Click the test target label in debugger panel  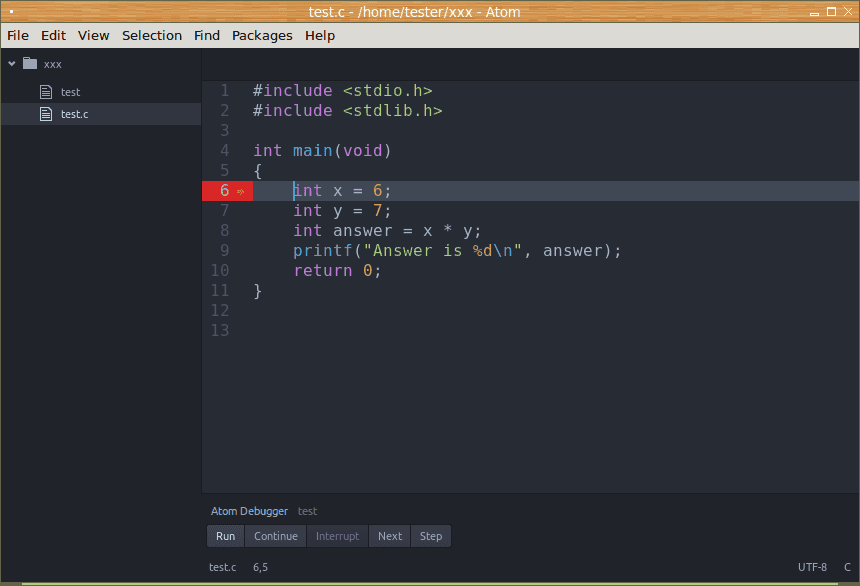307,511
